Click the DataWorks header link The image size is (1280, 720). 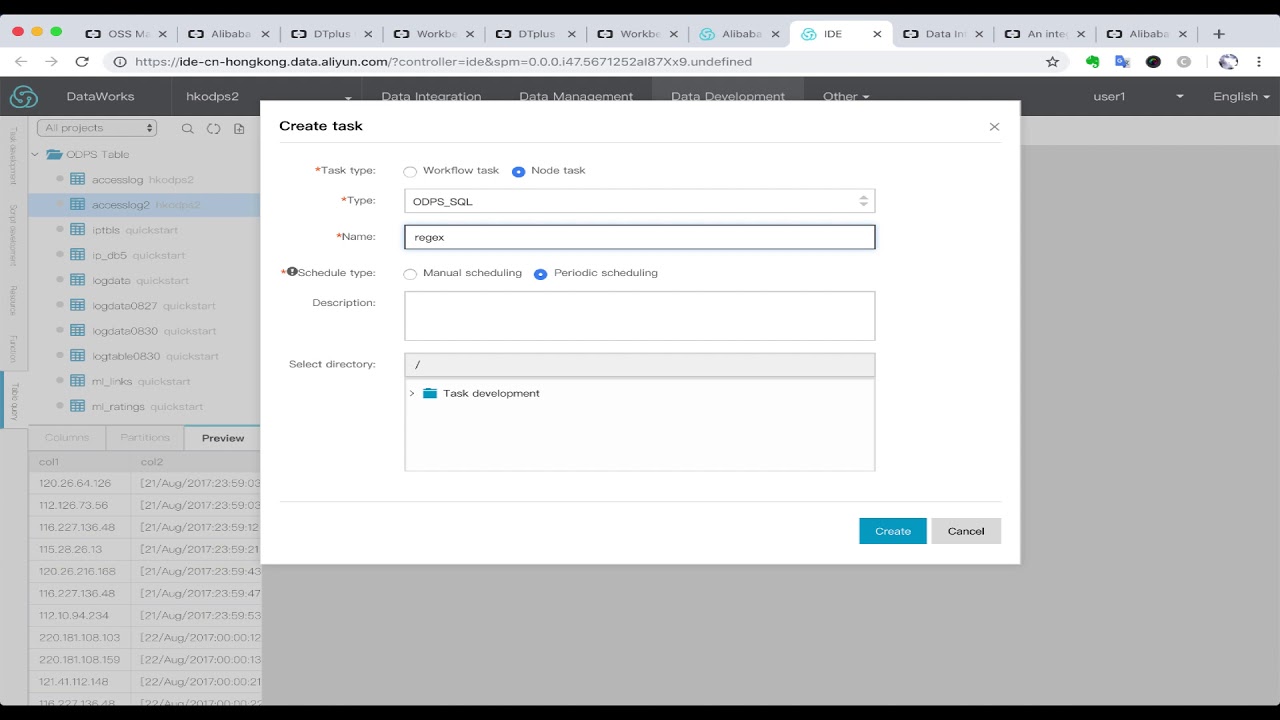click(x=100, y=97)
